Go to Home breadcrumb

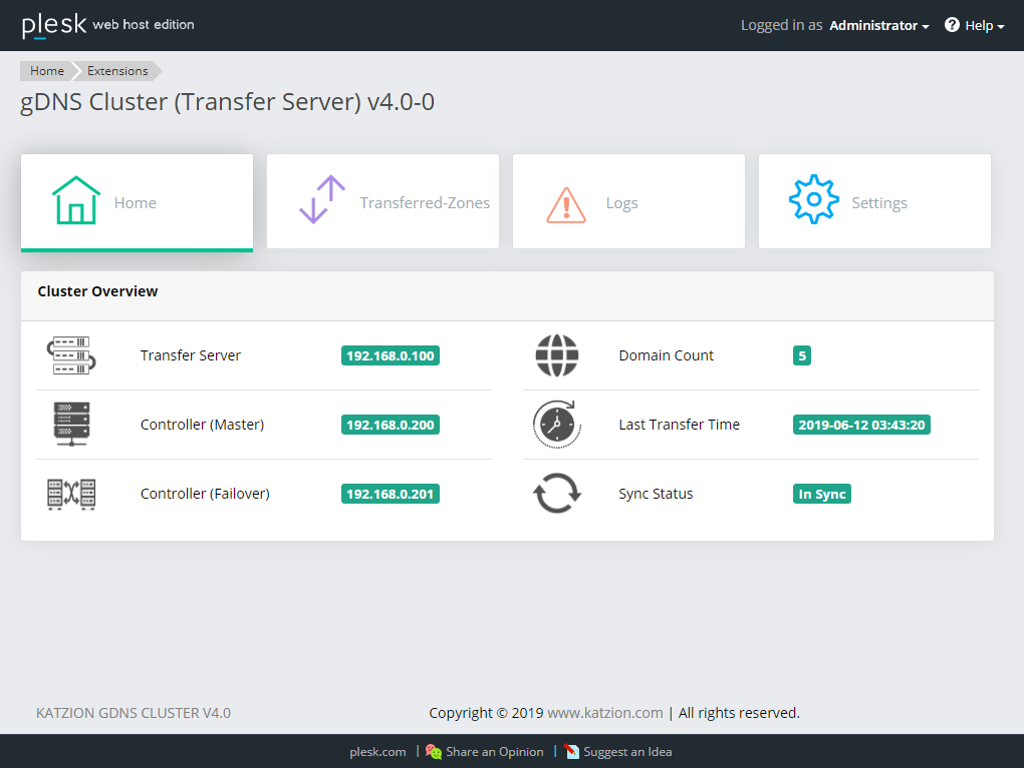47,71
